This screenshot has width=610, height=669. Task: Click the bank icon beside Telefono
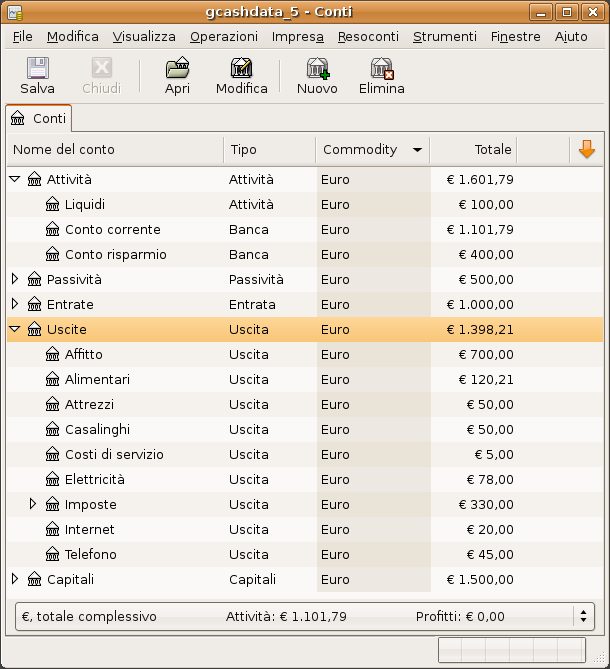point(52,554)
